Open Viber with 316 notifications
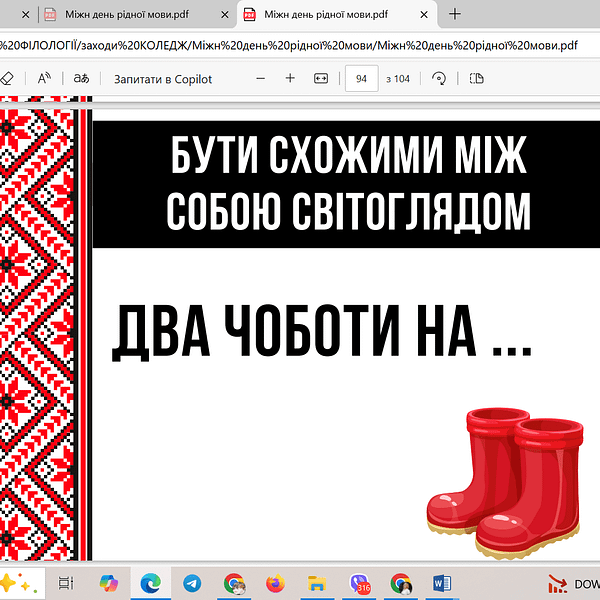Screen dimensions: 600x600 (359, 582)
